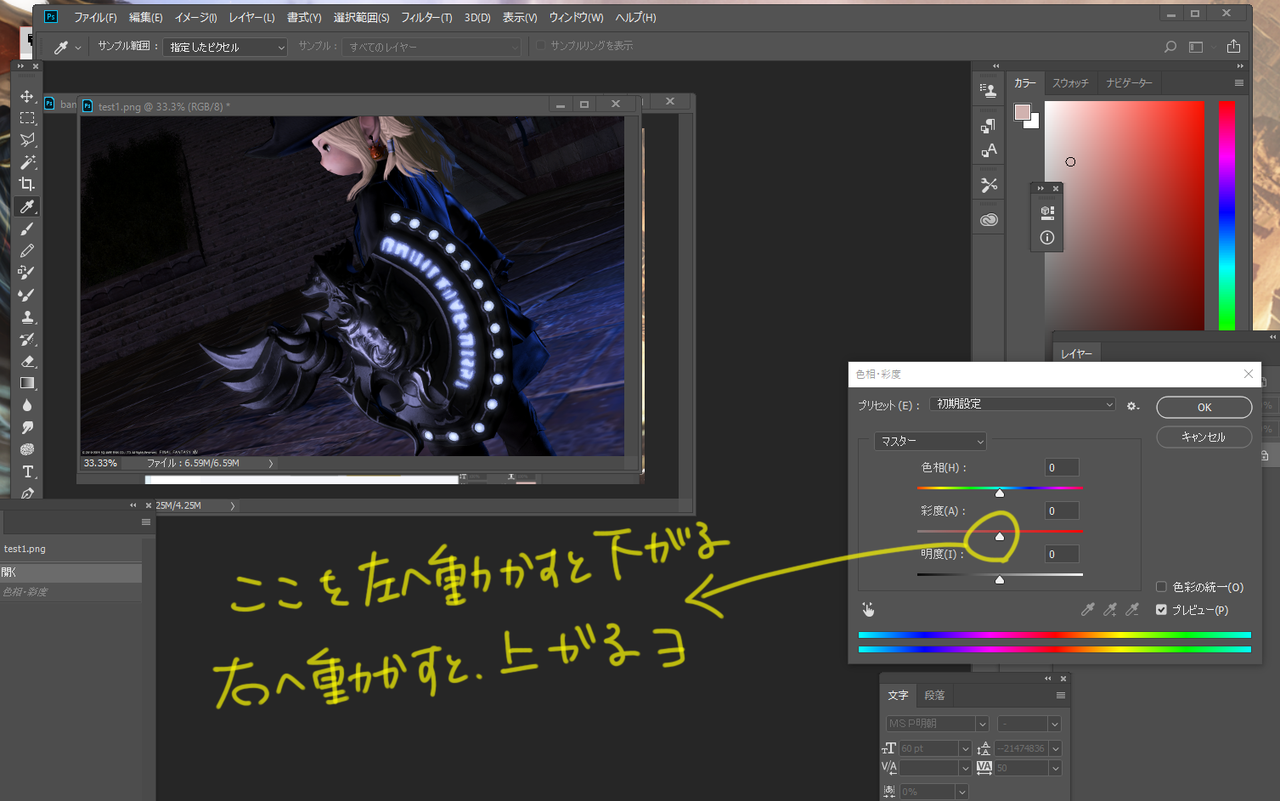The width and height of the screenshot is (1280, 801).
Task: Open the サンプル範囲 dropdown
Action: click(227, 47)
